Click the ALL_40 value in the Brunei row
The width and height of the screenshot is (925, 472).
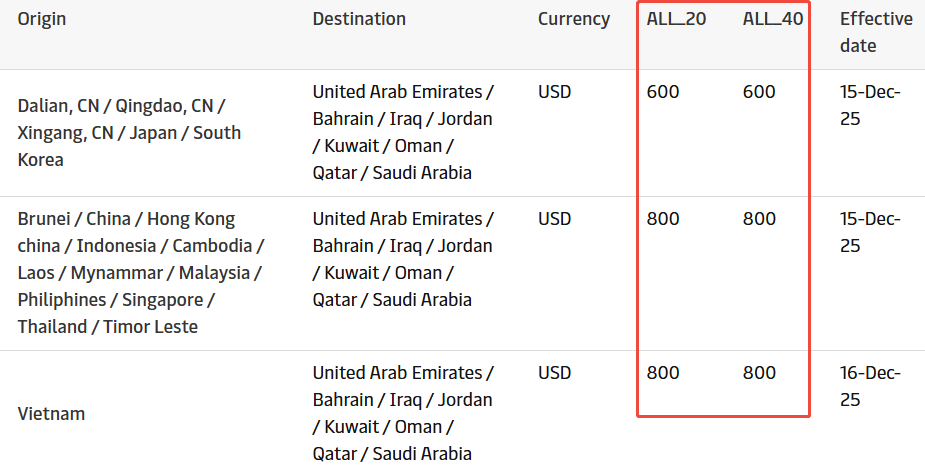click(x=759, y=219)
